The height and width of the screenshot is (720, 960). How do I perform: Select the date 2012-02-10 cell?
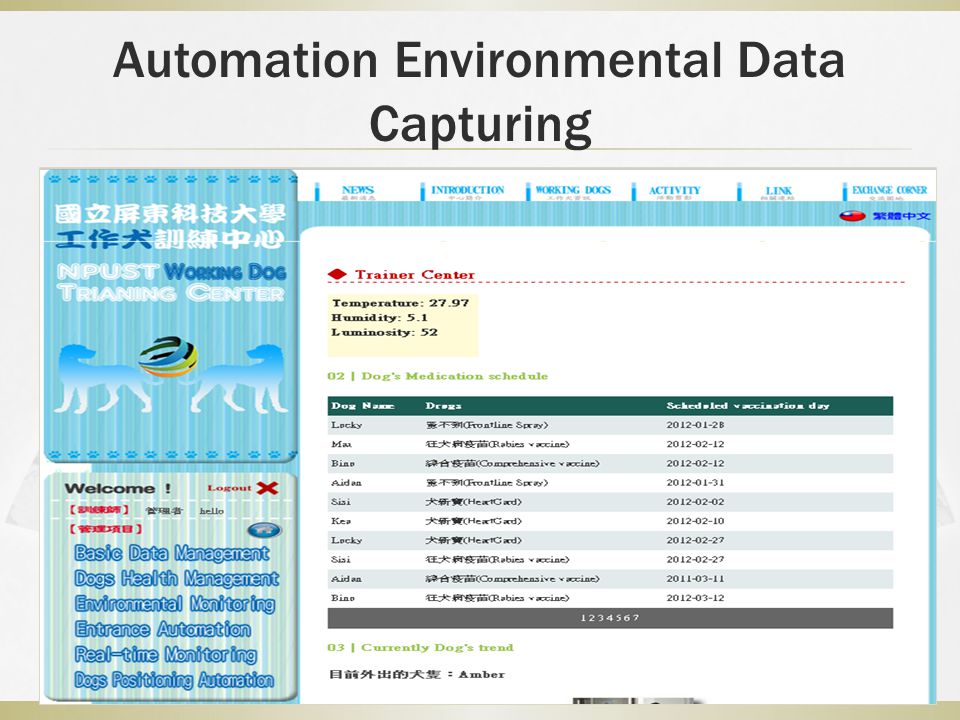tap(695, 521)
